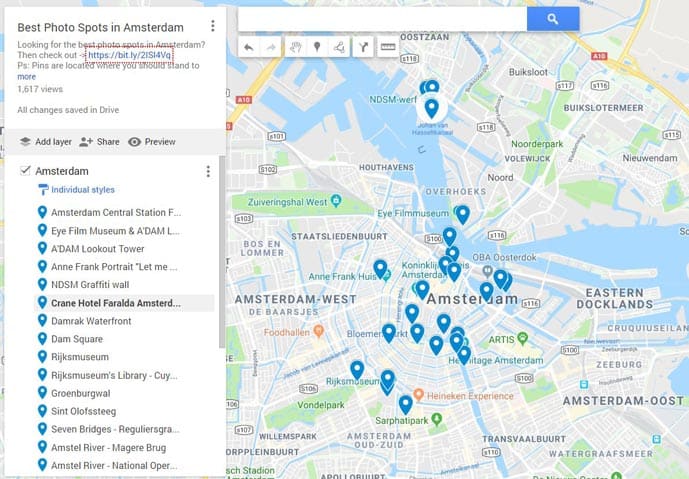Select Eye Film Museum & A'DAM list item
Viewport: 689px width, 479px height.
coord(124,231)
